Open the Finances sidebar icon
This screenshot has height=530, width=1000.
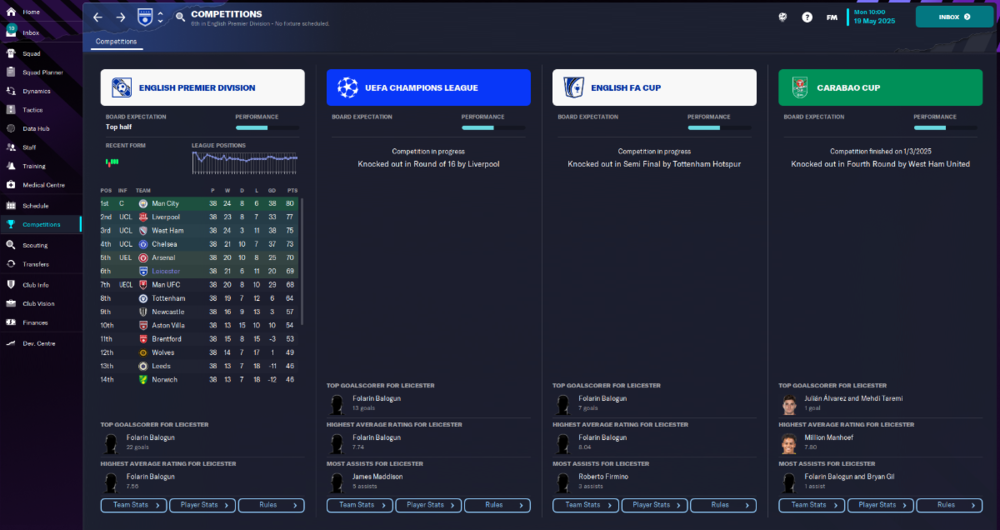tap(11, 322)
